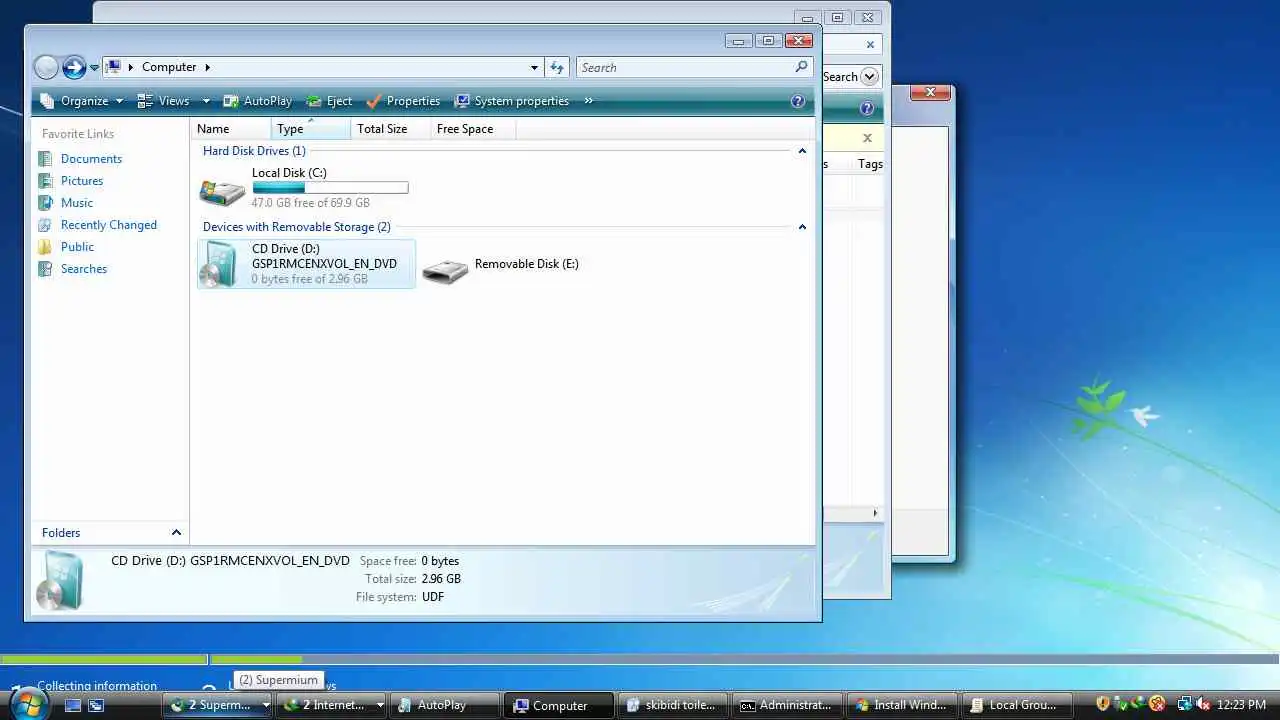This screenshot has width=1280, height=720.
Task: Sort by the Total Size column header
Action: click(x=391, y=129)
